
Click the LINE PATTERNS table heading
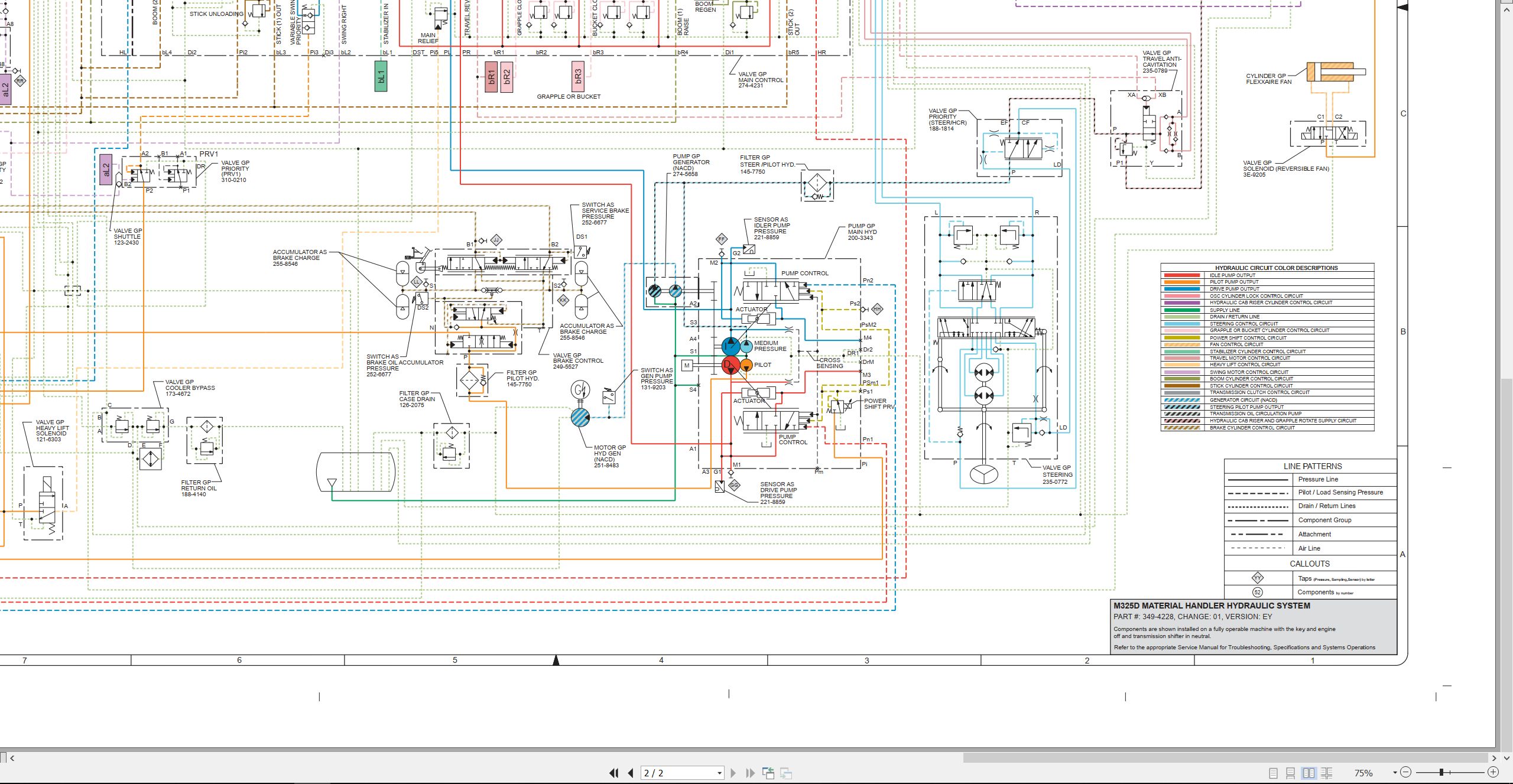pos(1312,466)
